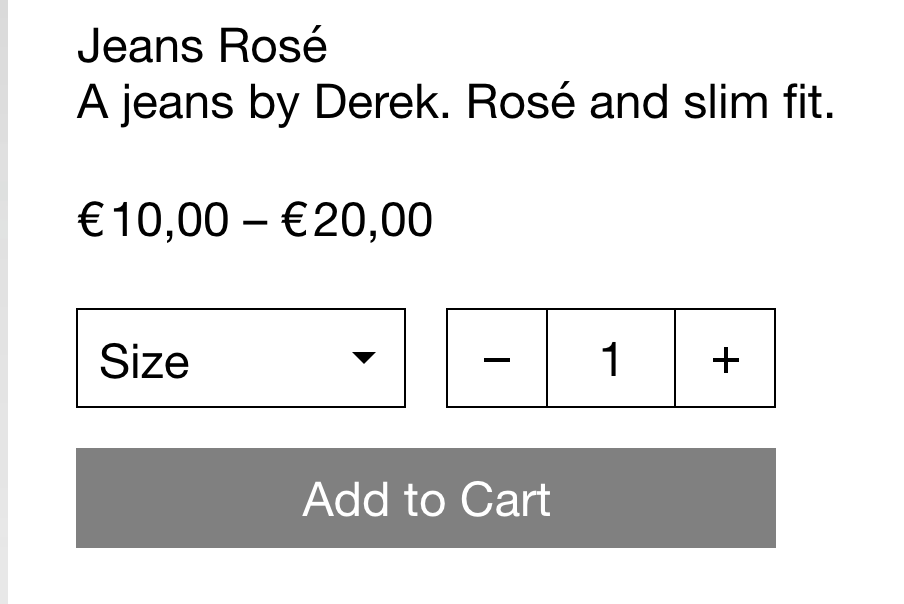Click the word 'Cart' on the gray button
Image resolution: width=904 pixels, height=604 pixels.
point(506,499)
